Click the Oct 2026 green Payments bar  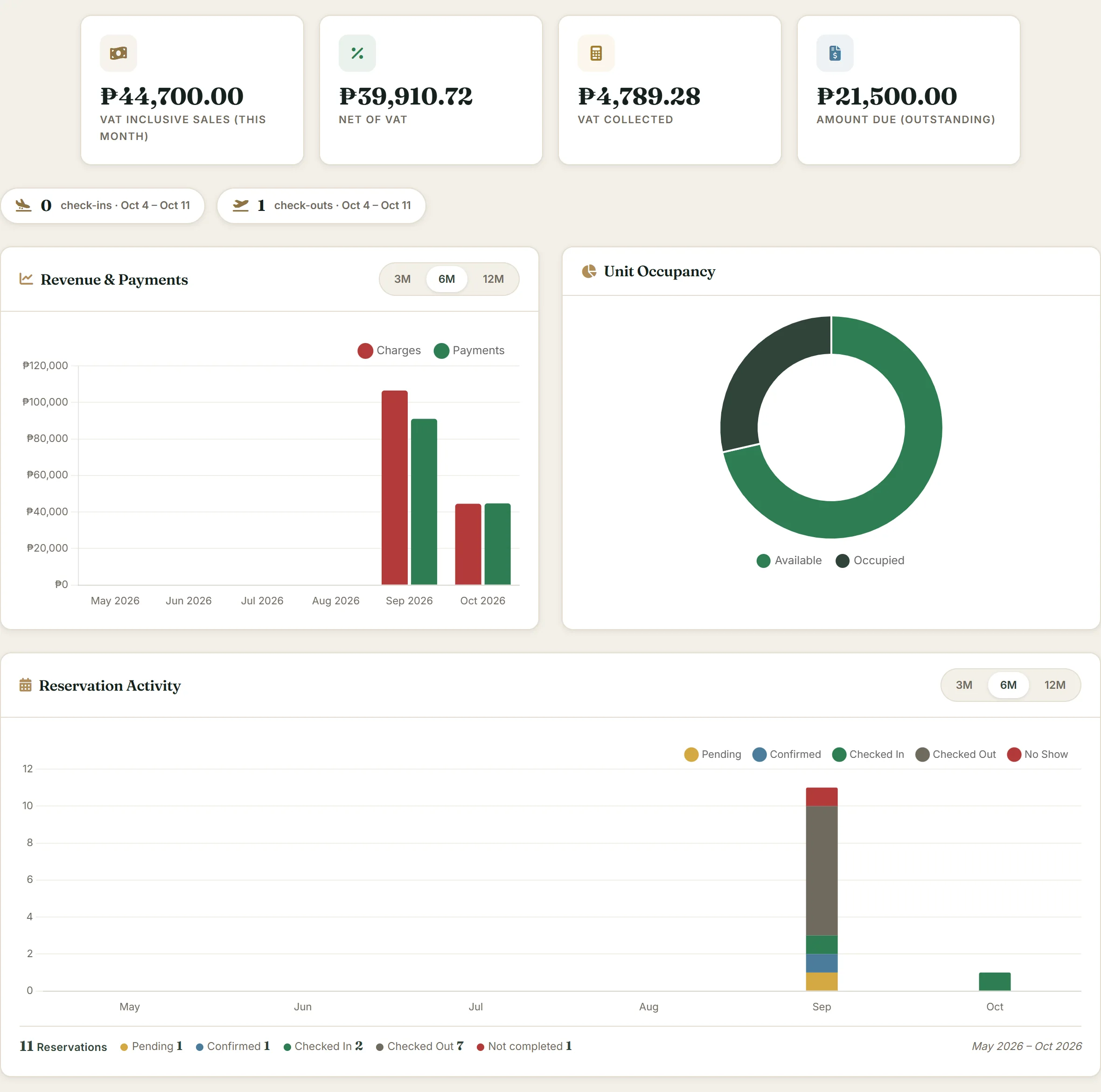[497, 544]
